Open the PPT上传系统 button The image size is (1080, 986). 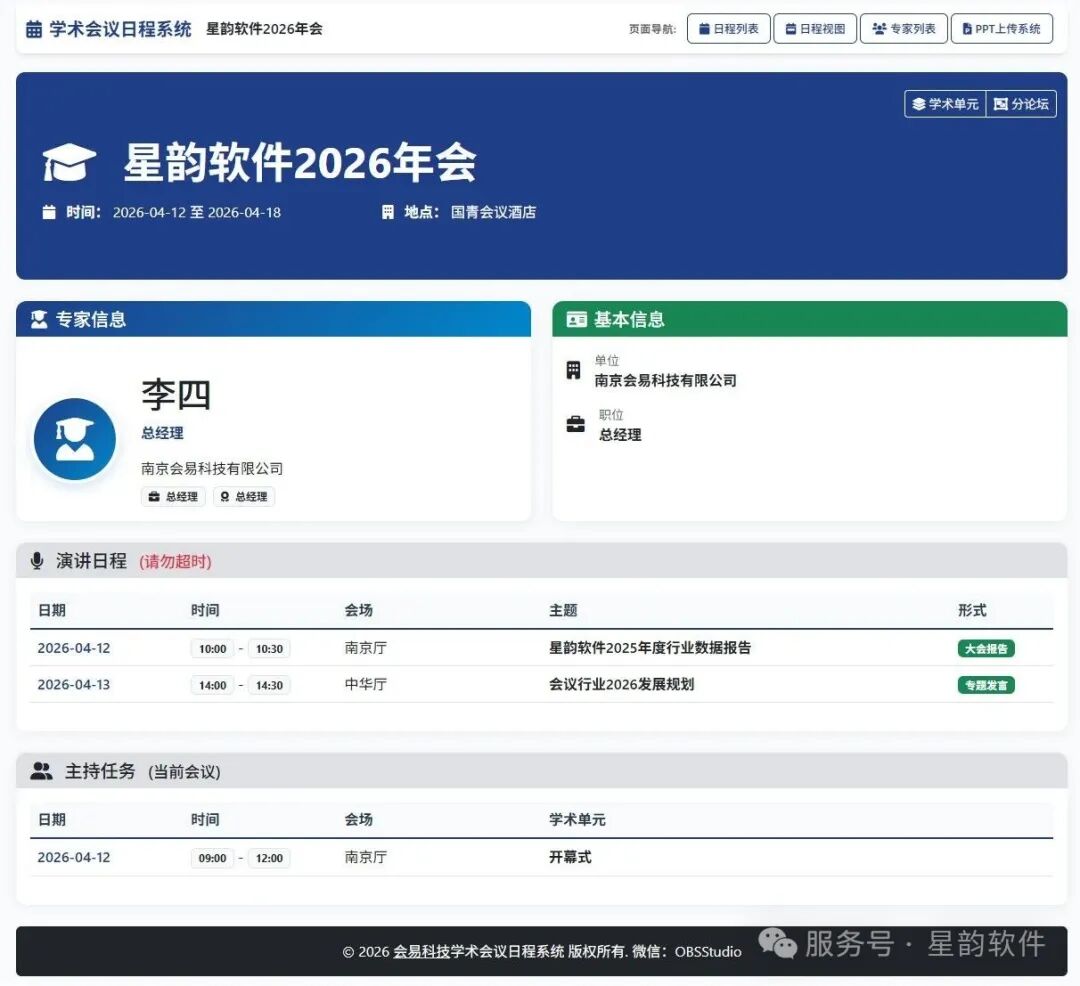coord(1001,29)
